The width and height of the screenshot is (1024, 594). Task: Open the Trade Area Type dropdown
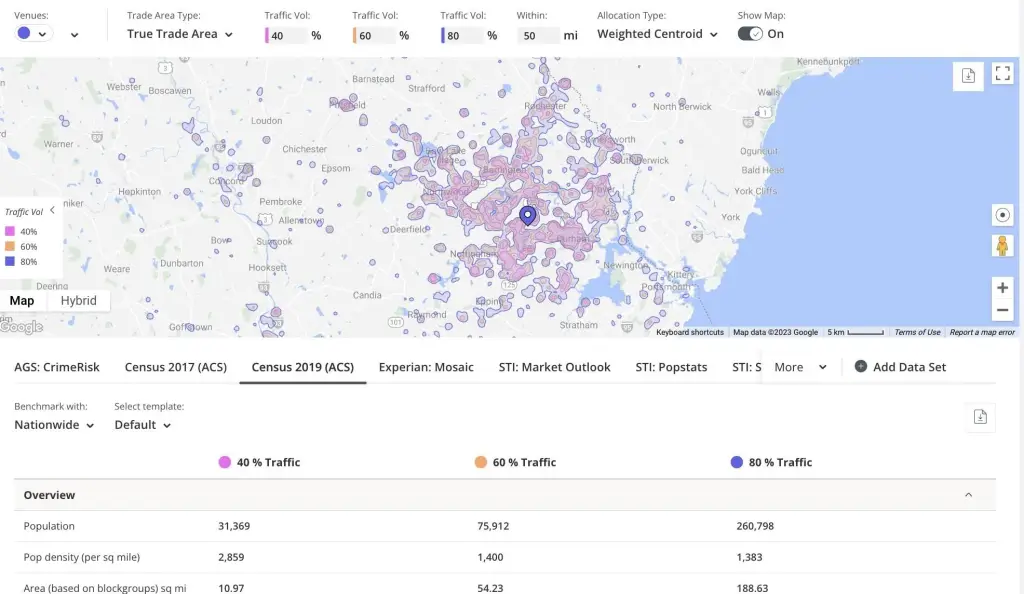click(180, 34)
